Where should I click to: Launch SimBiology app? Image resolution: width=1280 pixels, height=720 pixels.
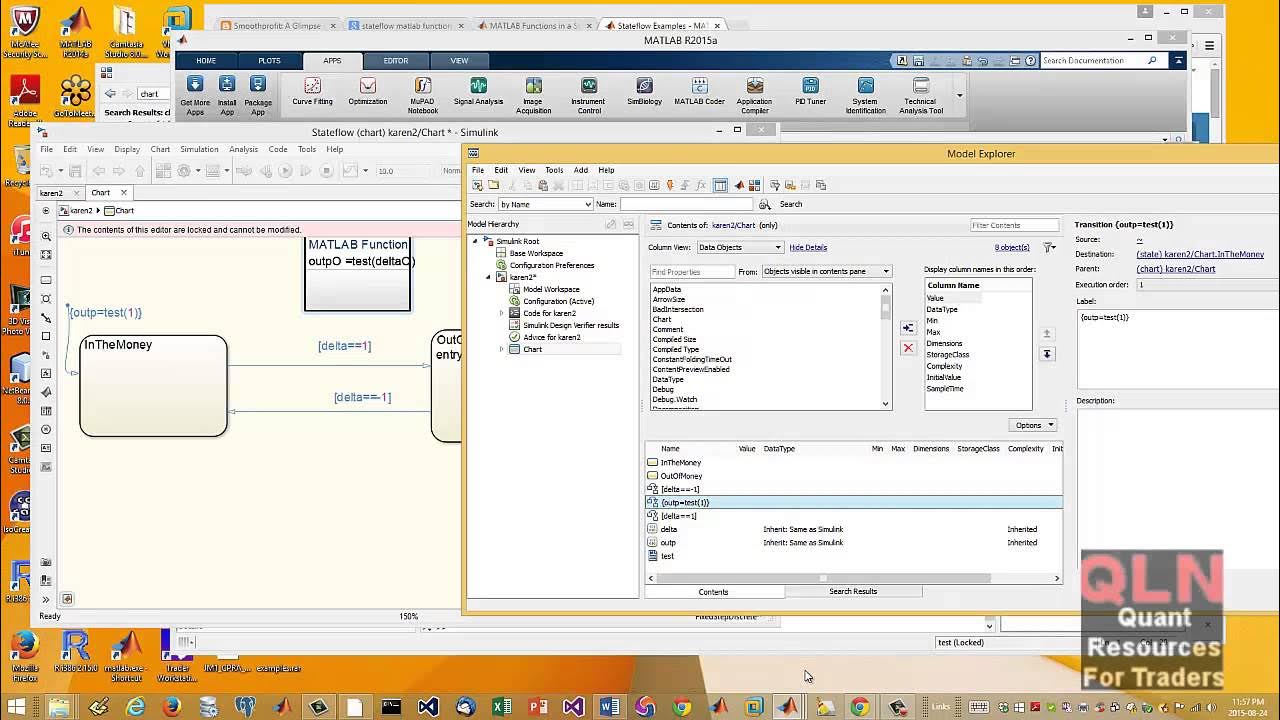coord(644,92)
